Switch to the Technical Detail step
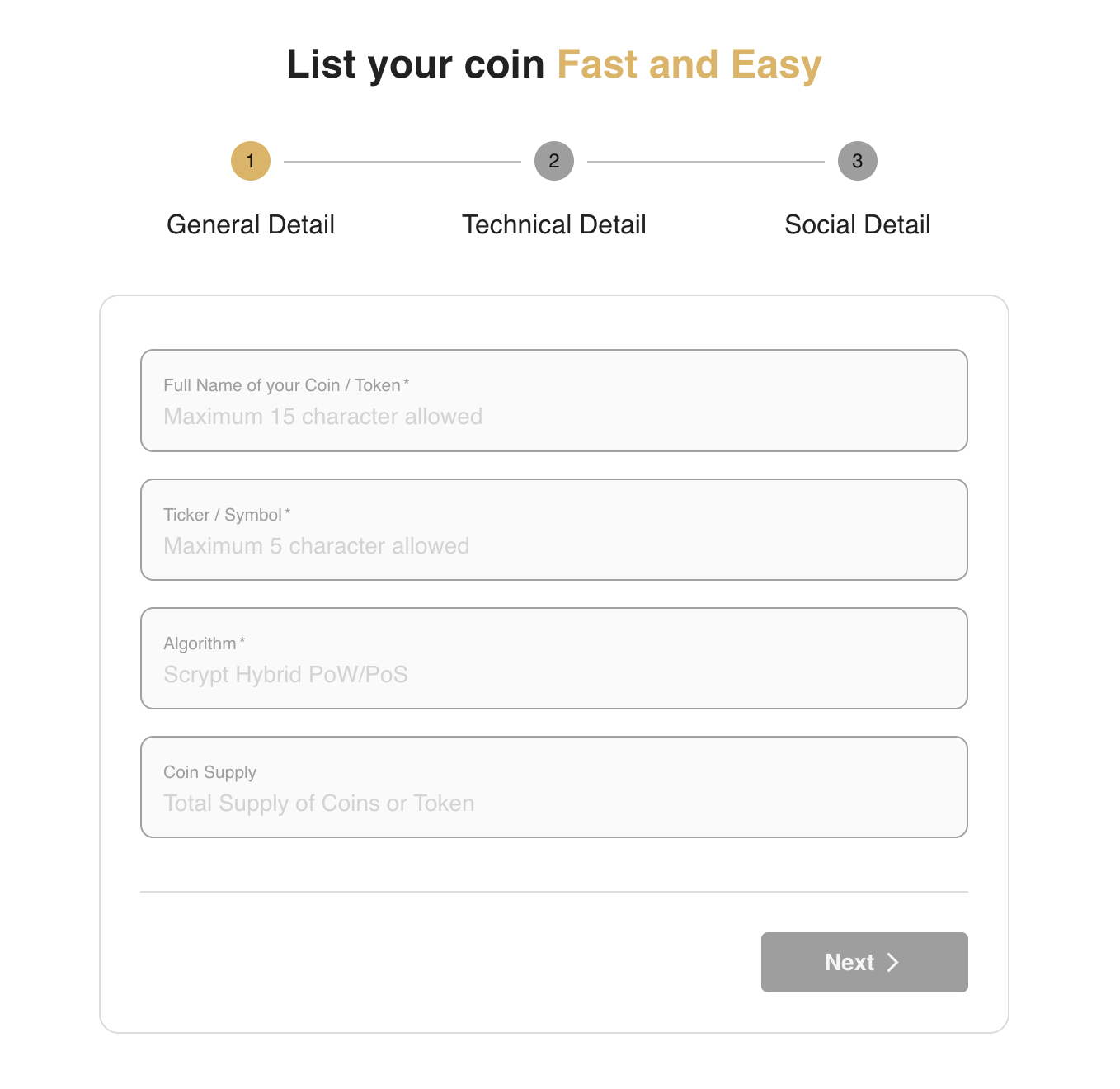 tap(553, 224)
